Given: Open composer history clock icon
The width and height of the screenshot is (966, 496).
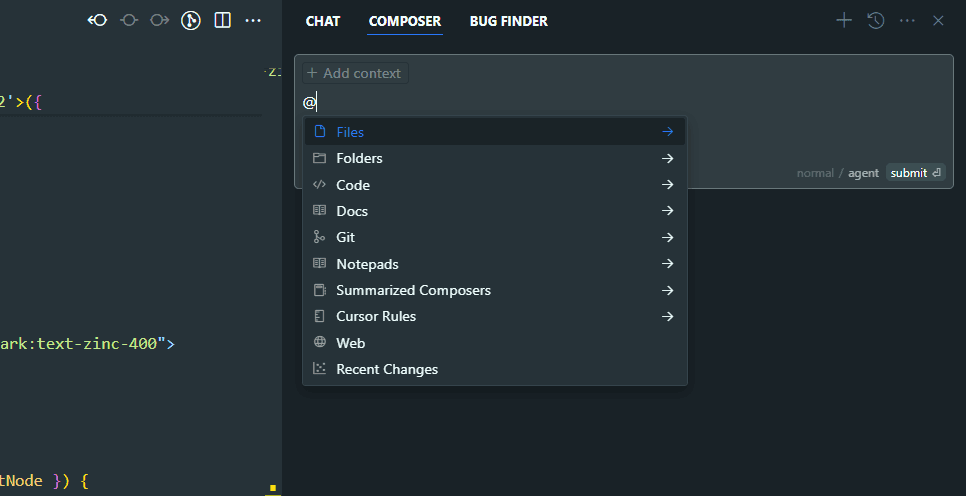Looking at the screenshot, I should click(x=876, y=20).
